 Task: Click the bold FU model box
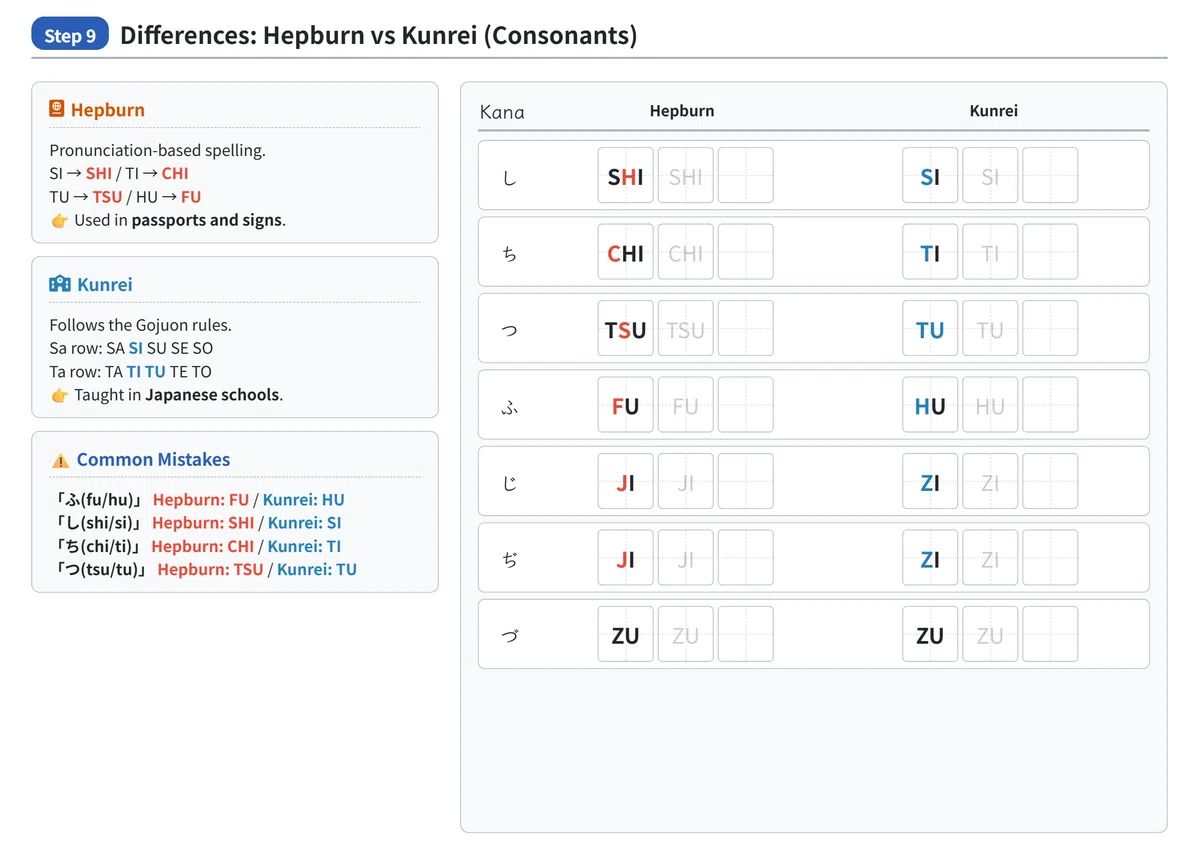626,405
